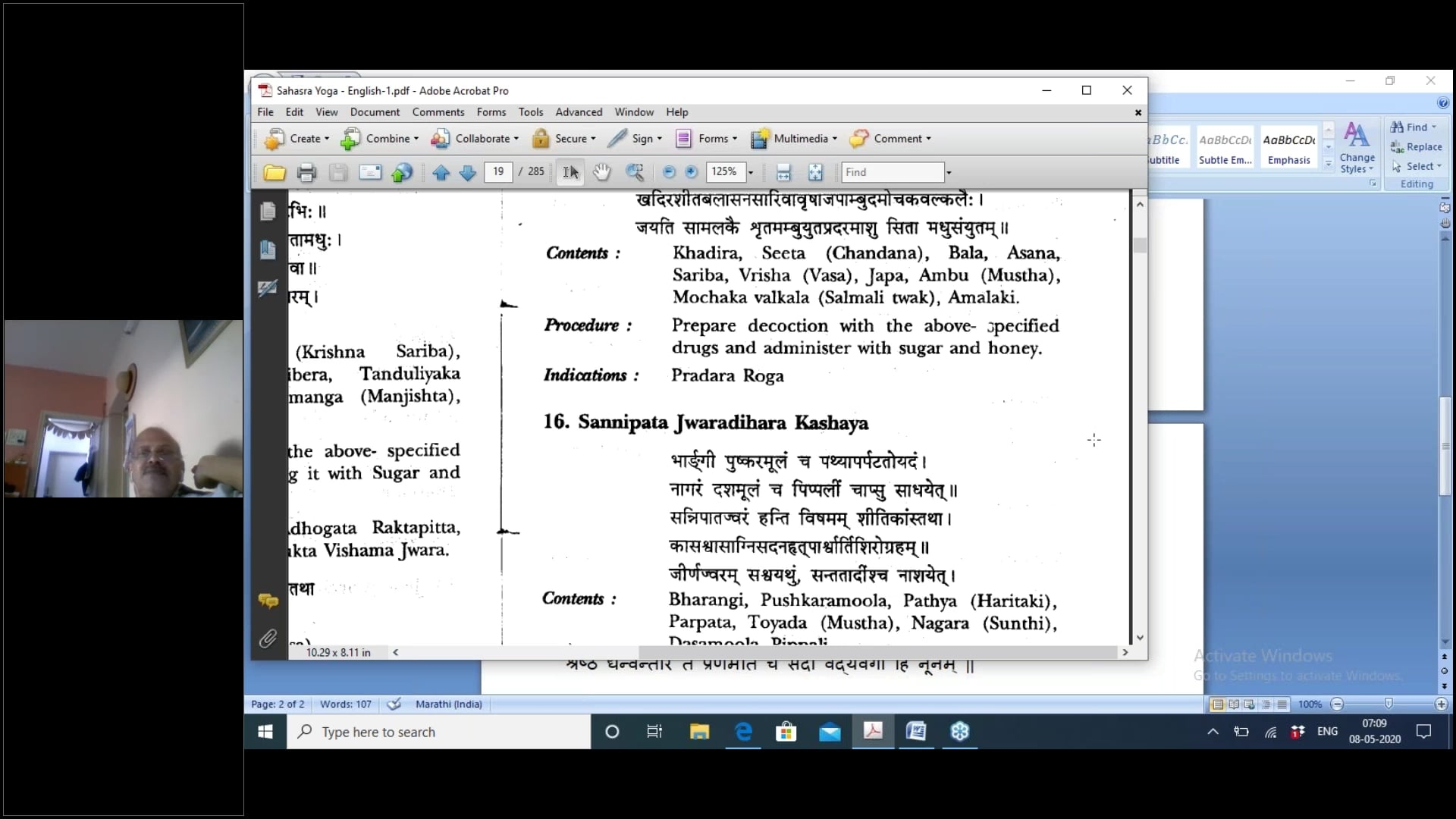Go to previous page arrow
The image size is (1456, 819).
441,173
